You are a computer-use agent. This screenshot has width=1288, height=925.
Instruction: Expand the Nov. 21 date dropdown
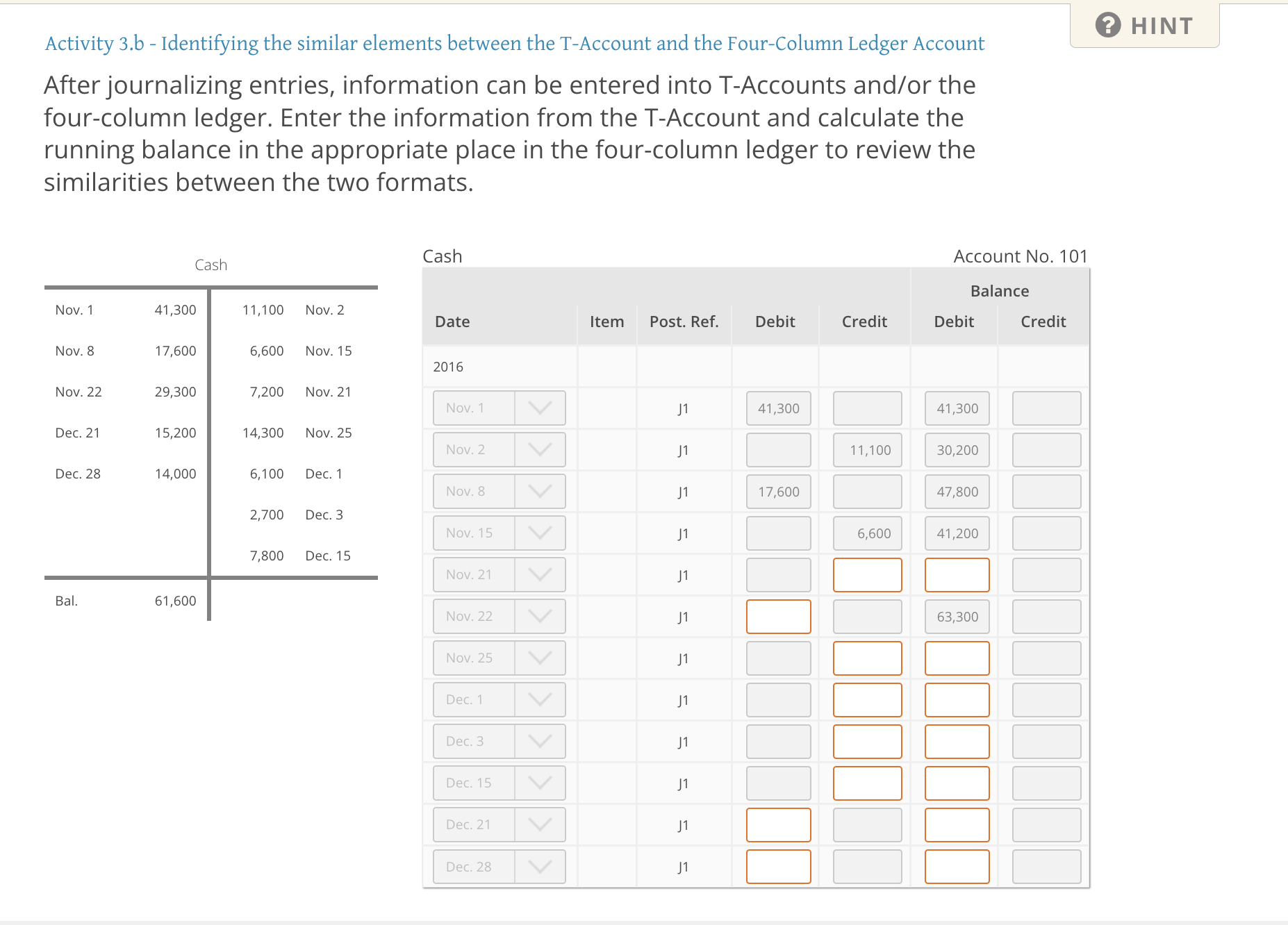[x=541, y=574]
